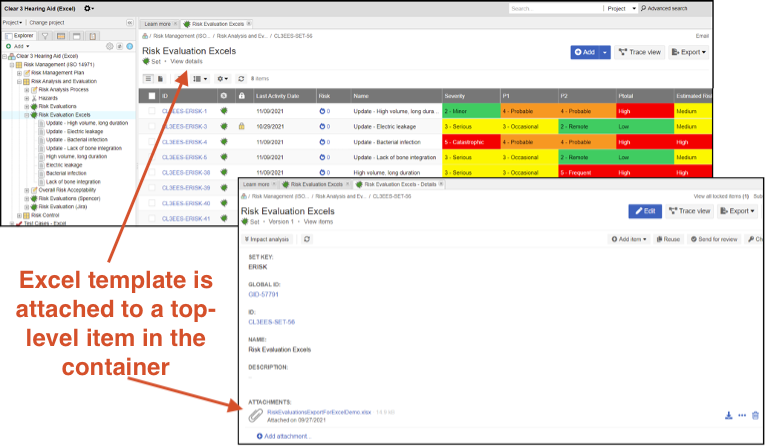This screenshot has height=448, width=765.
Task: Click home breadcrumb icon in details window
Action: [243, 196]
